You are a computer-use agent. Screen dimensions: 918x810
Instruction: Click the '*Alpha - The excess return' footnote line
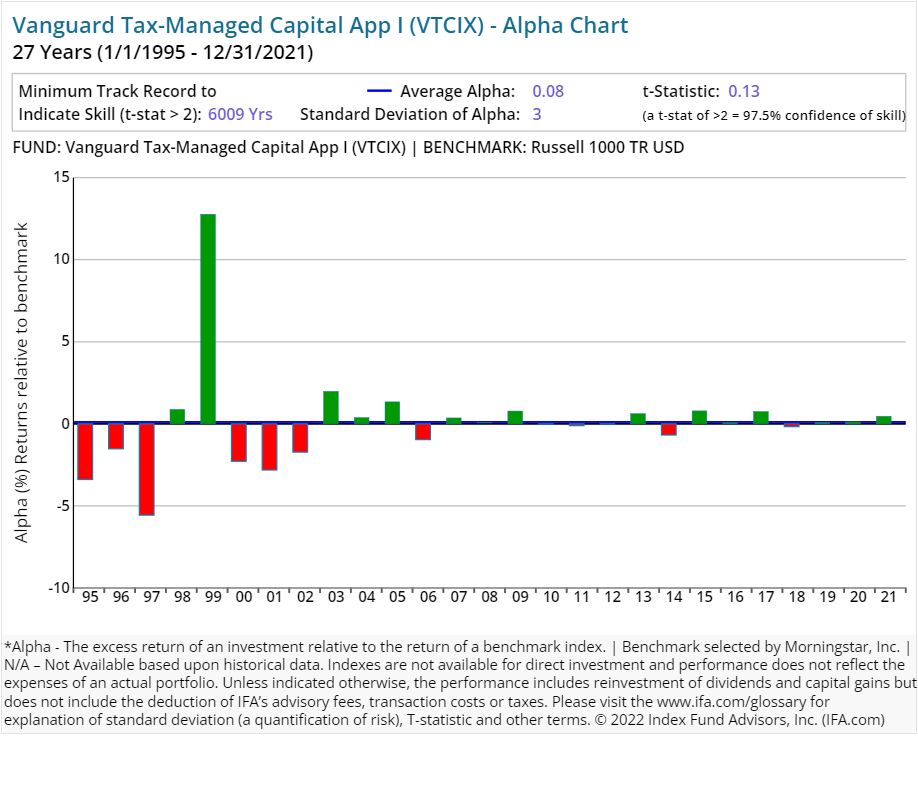458,647
